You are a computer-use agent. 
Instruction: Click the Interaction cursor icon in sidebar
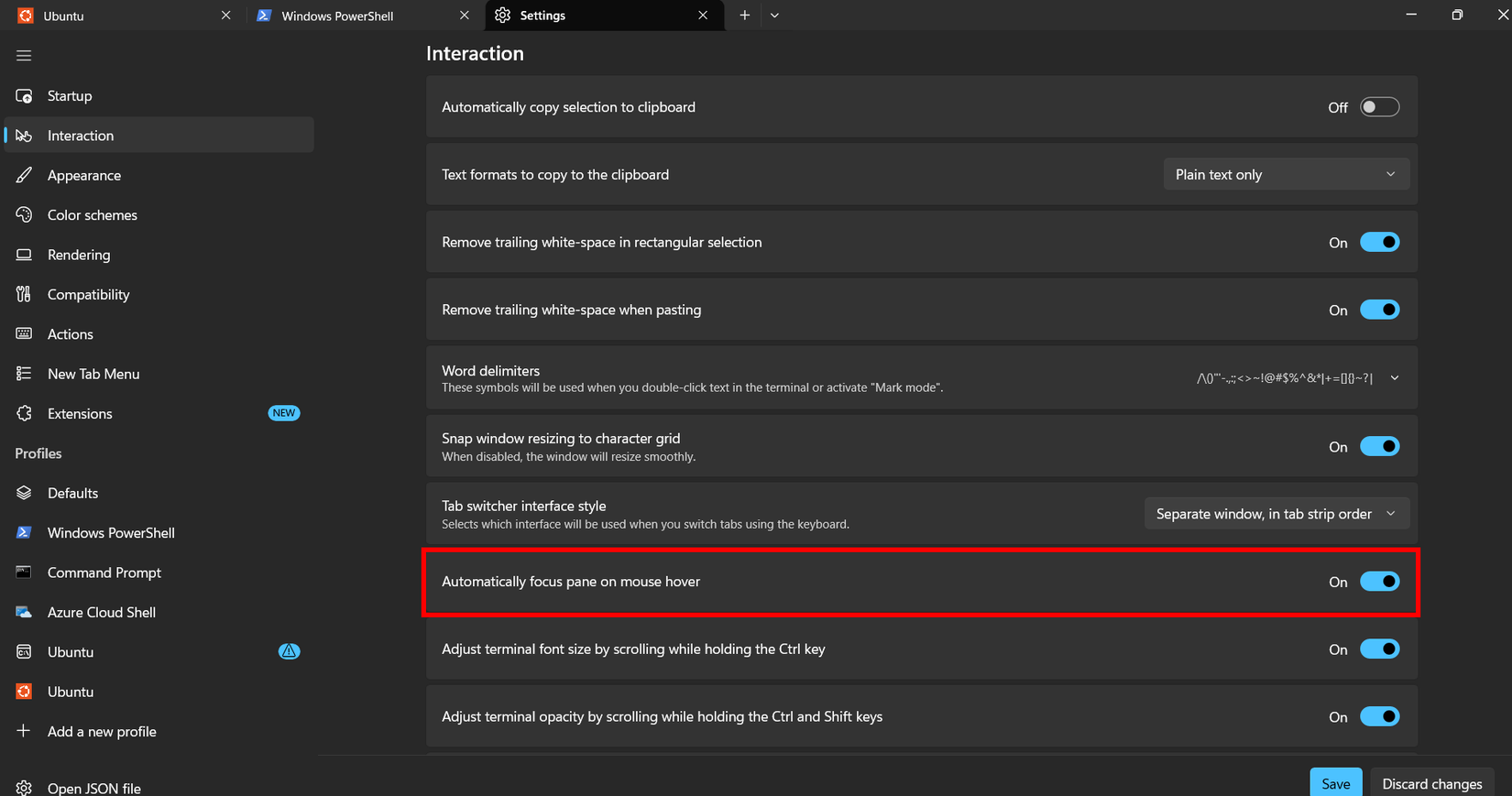tap(24, 136)
